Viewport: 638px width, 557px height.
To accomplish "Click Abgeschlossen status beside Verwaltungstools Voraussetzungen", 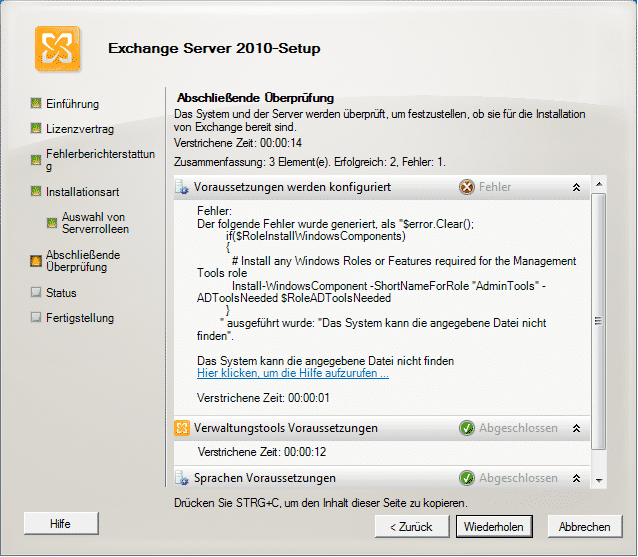I will point(518,428).
